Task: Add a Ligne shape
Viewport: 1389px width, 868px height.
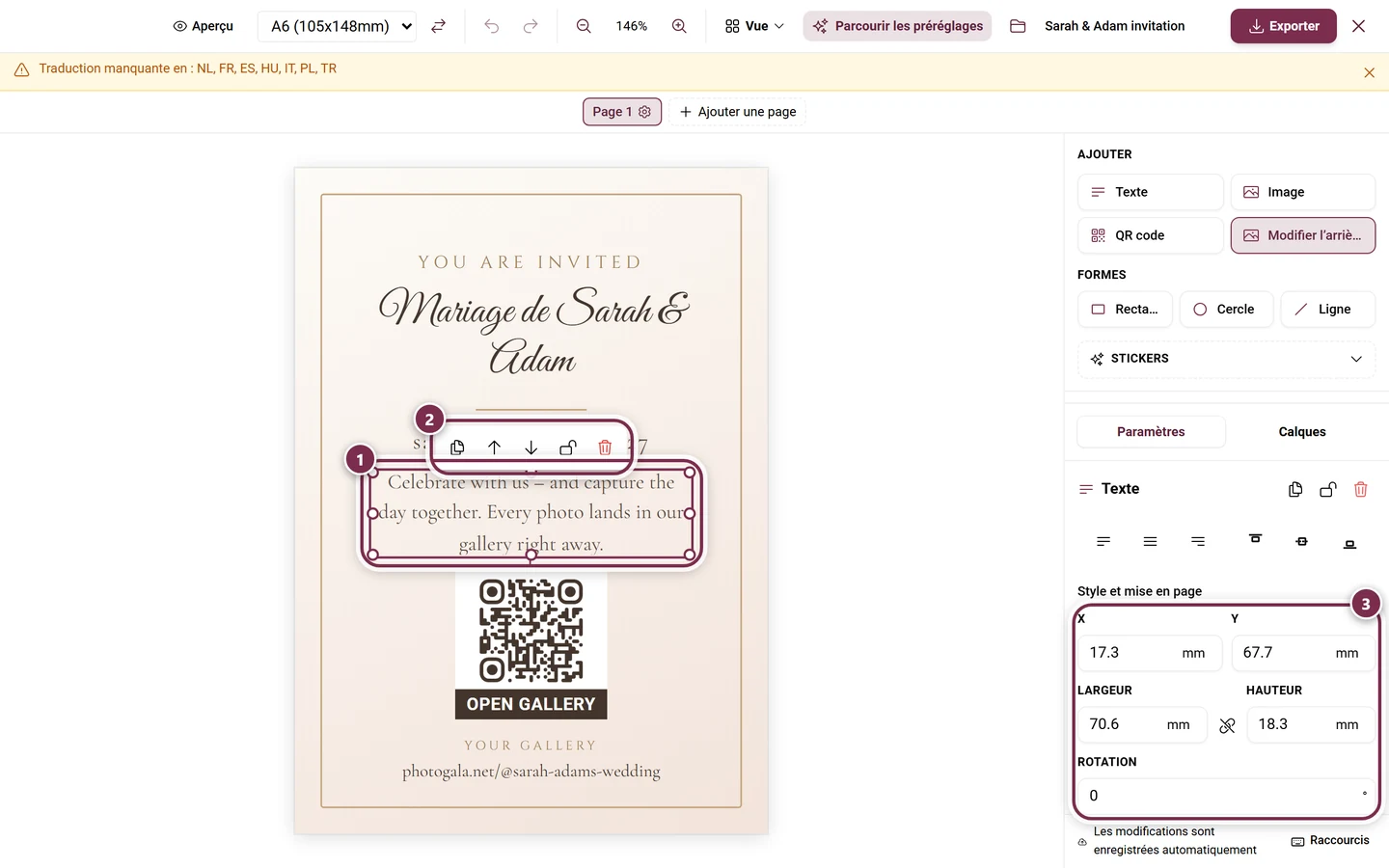Action: pyautogui.click(x=1327, y=310)
